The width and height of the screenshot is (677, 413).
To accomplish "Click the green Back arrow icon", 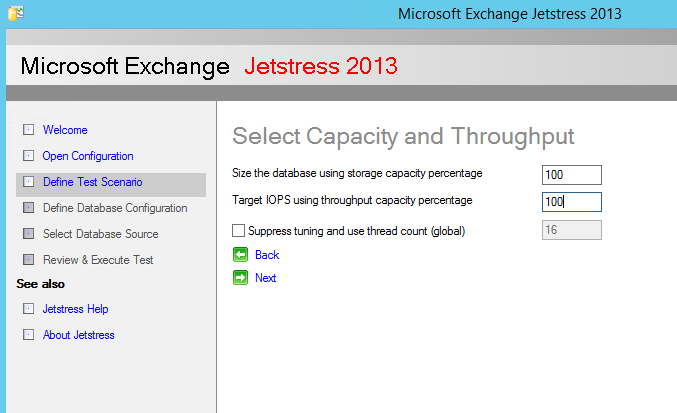I will pos(240,255).
